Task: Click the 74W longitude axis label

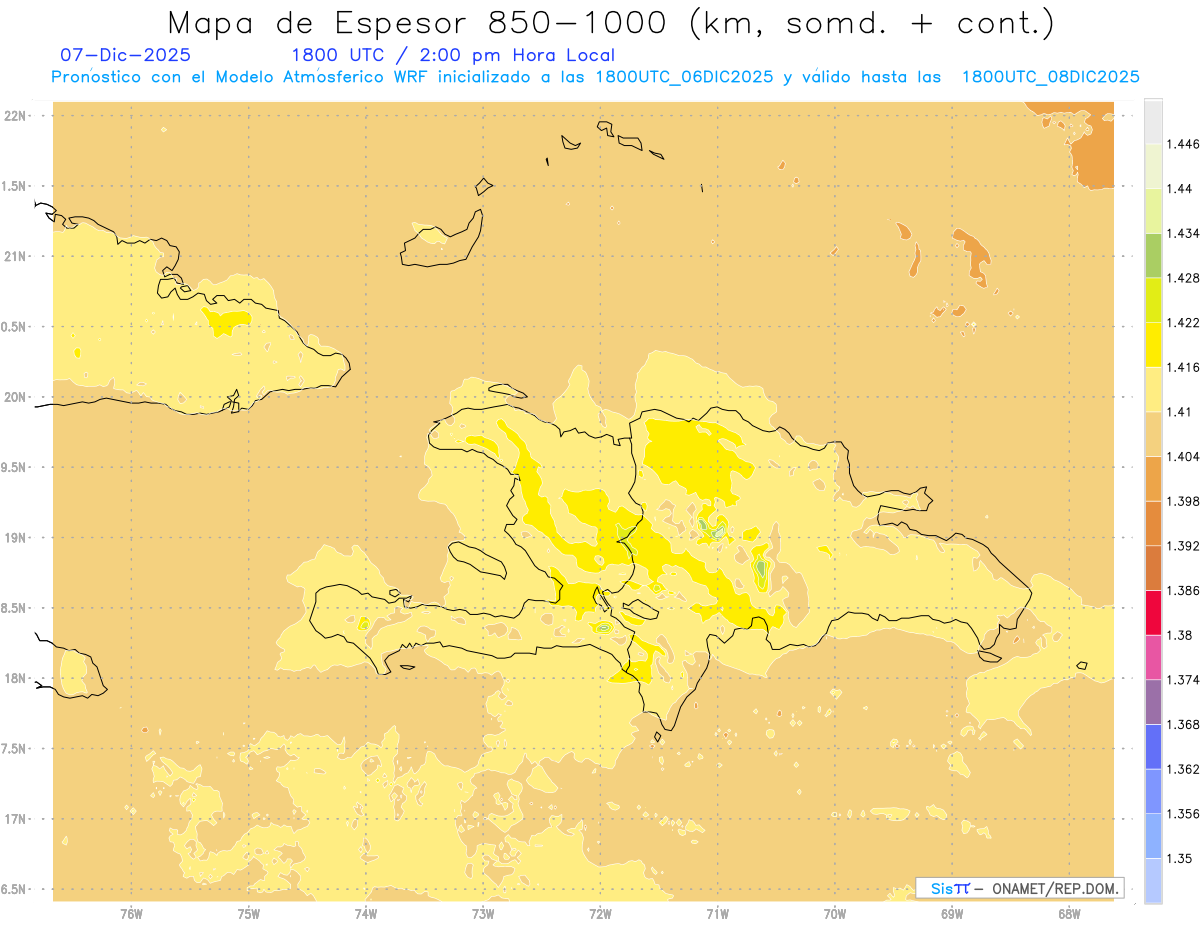Action: pos(366,913)
